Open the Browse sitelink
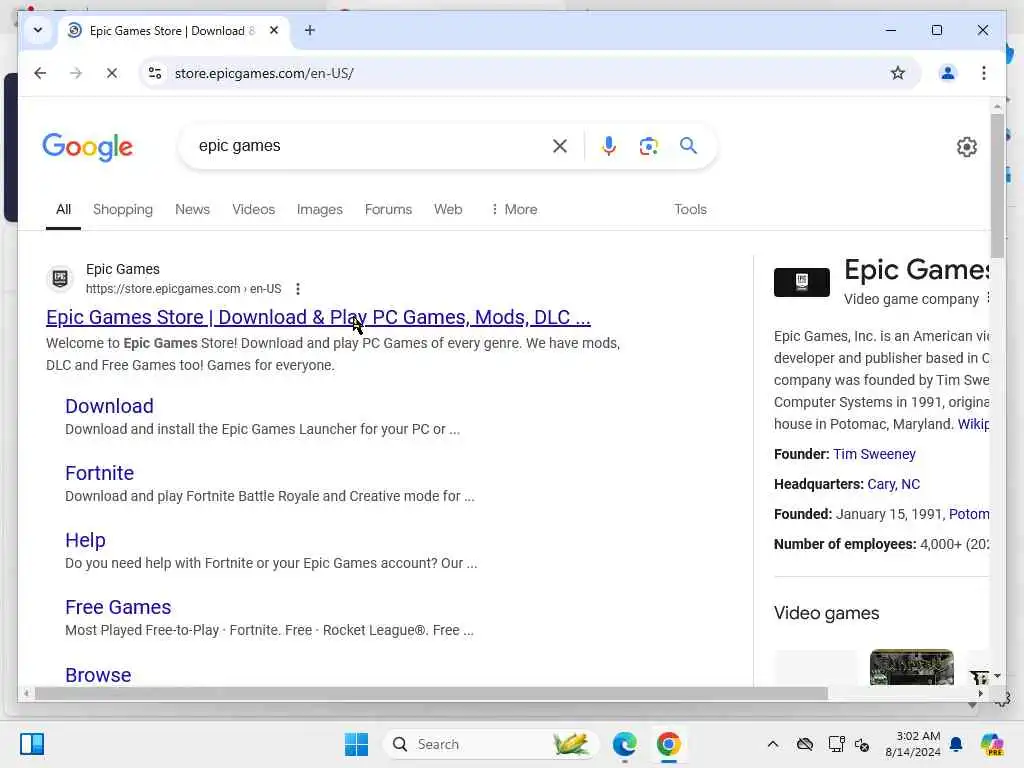 [98, 675]
